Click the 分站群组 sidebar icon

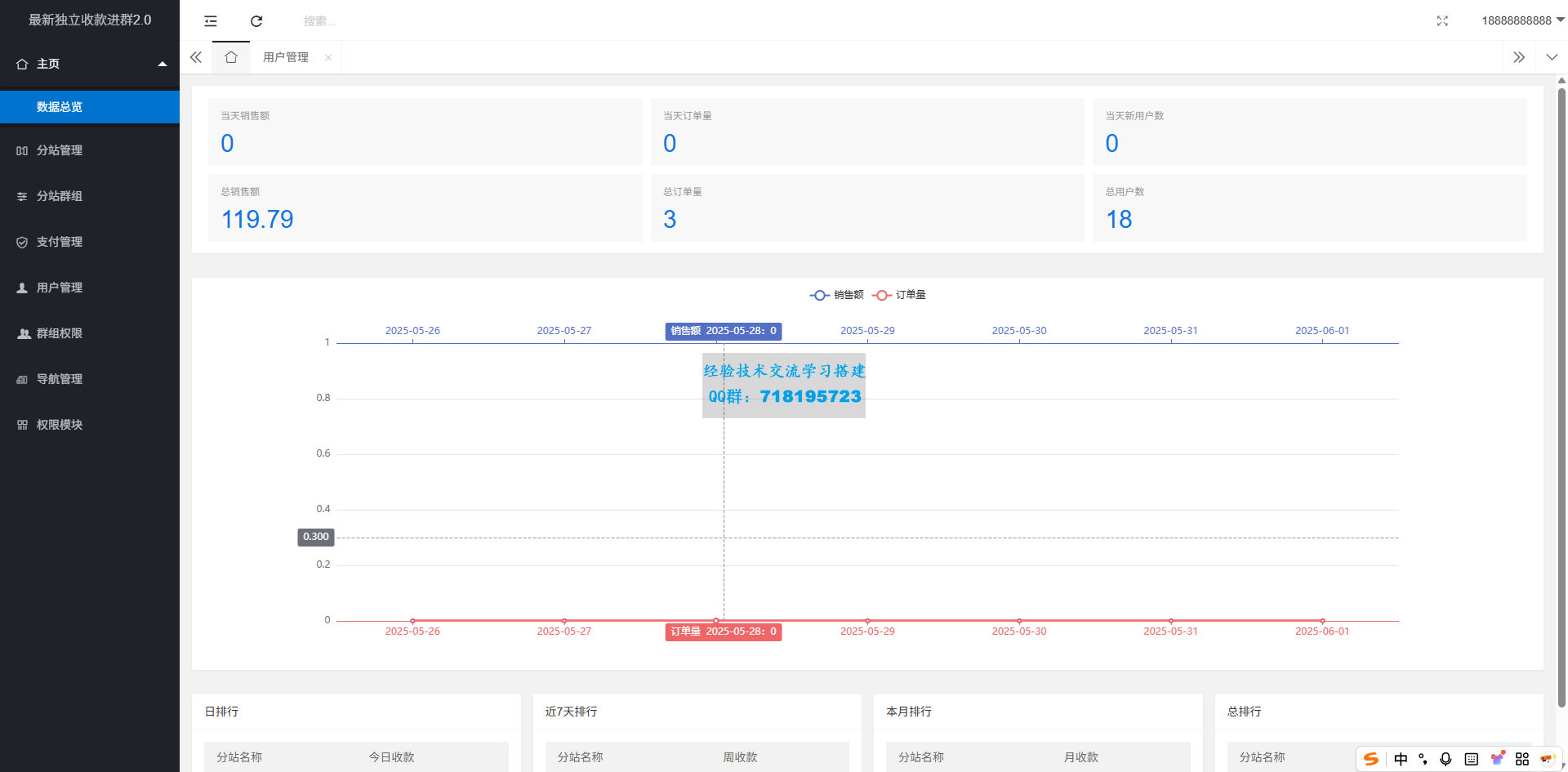click(x=22, y=196)
